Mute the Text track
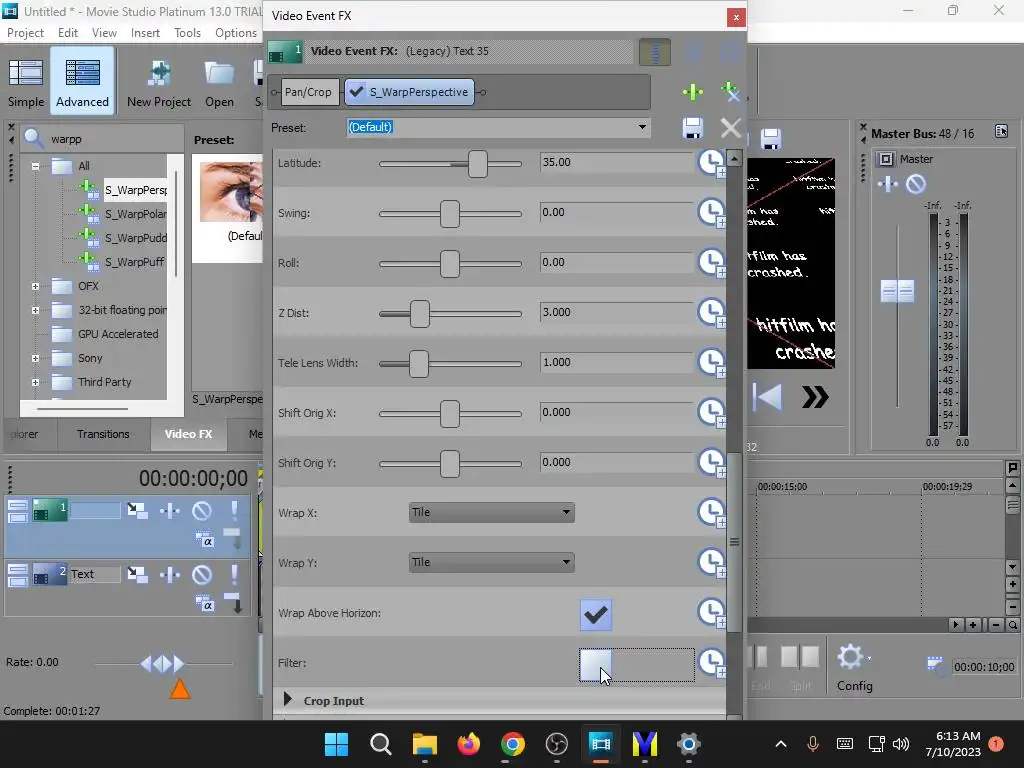The width and height of the screenshot is (1024, 768). [202, 575]
